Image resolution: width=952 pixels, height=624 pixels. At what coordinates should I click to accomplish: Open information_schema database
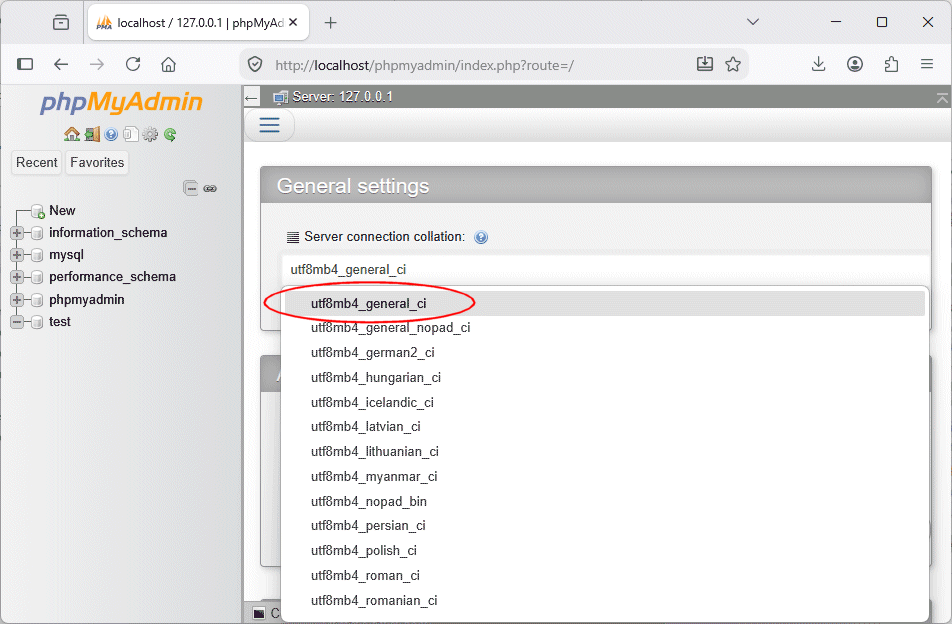point(108,232)
